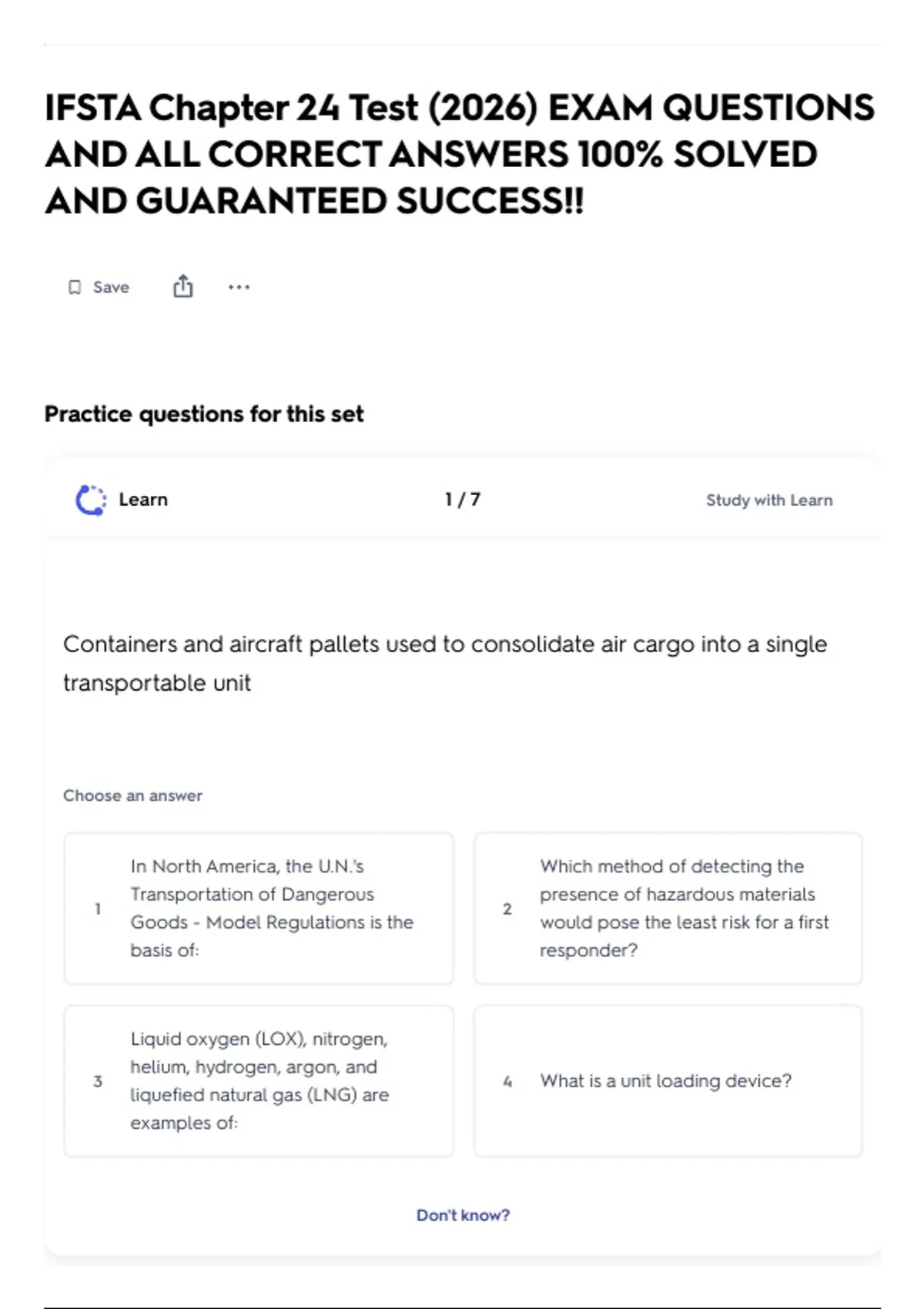The width and height of the screenshot is (924, 1309).
Task: Click the IFSTA Chapter 24 Test title
Action: click(460, 154)
